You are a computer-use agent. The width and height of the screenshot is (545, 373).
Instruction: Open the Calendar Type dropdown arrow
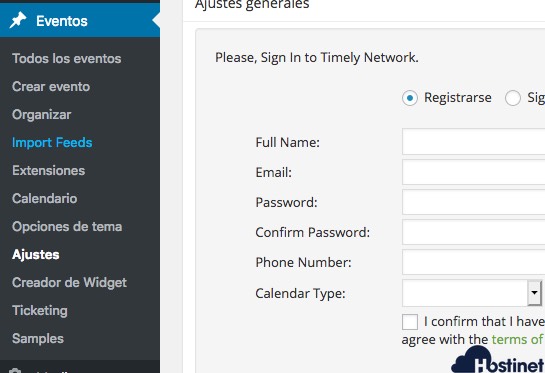tap(534, 293)
